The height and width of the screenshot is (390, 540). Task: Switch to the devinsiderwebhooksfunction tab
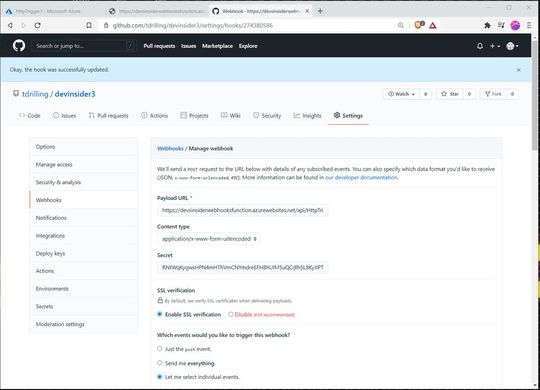[158, 11]
